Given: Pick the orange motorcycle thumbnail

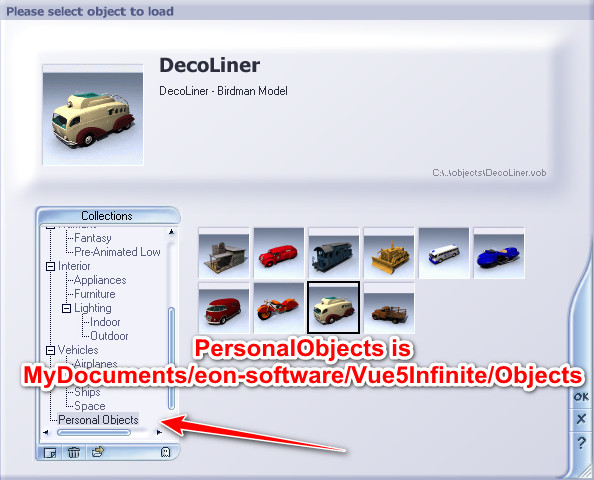Looking at the screenshot, I should [x=279, y=308].
